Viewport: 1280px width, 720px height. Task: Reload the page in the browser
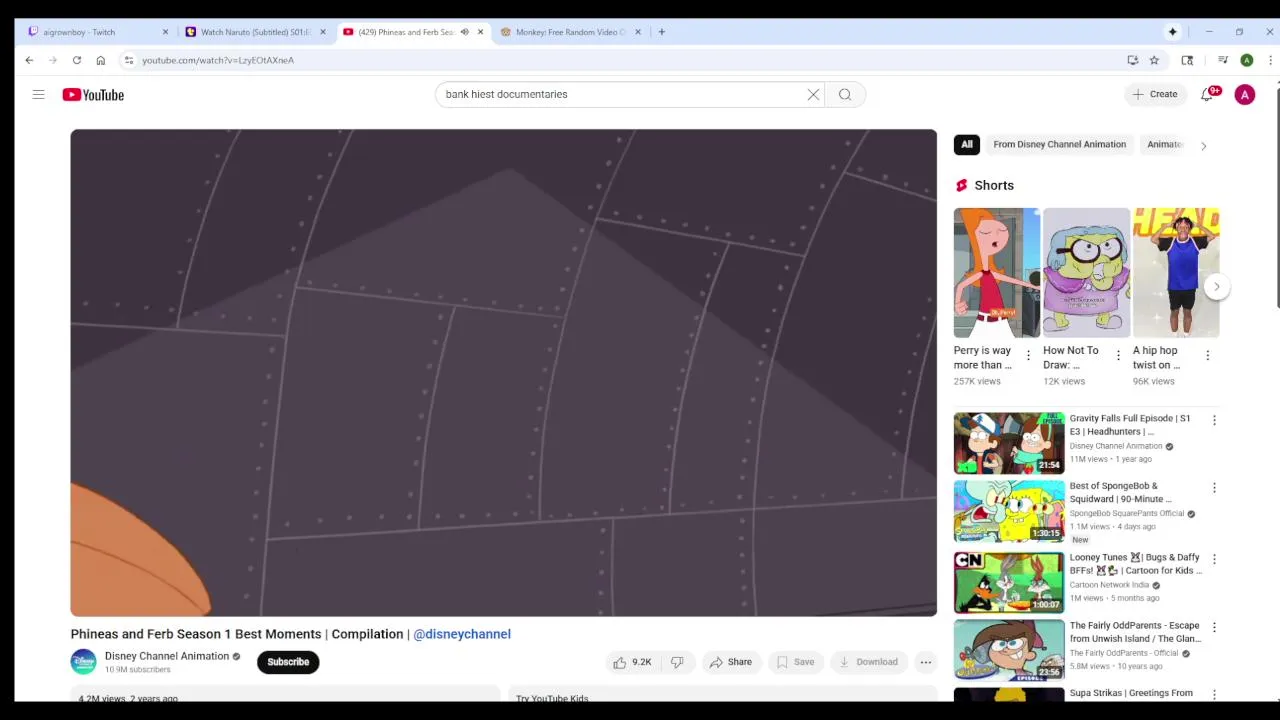(x=76, y=60)
